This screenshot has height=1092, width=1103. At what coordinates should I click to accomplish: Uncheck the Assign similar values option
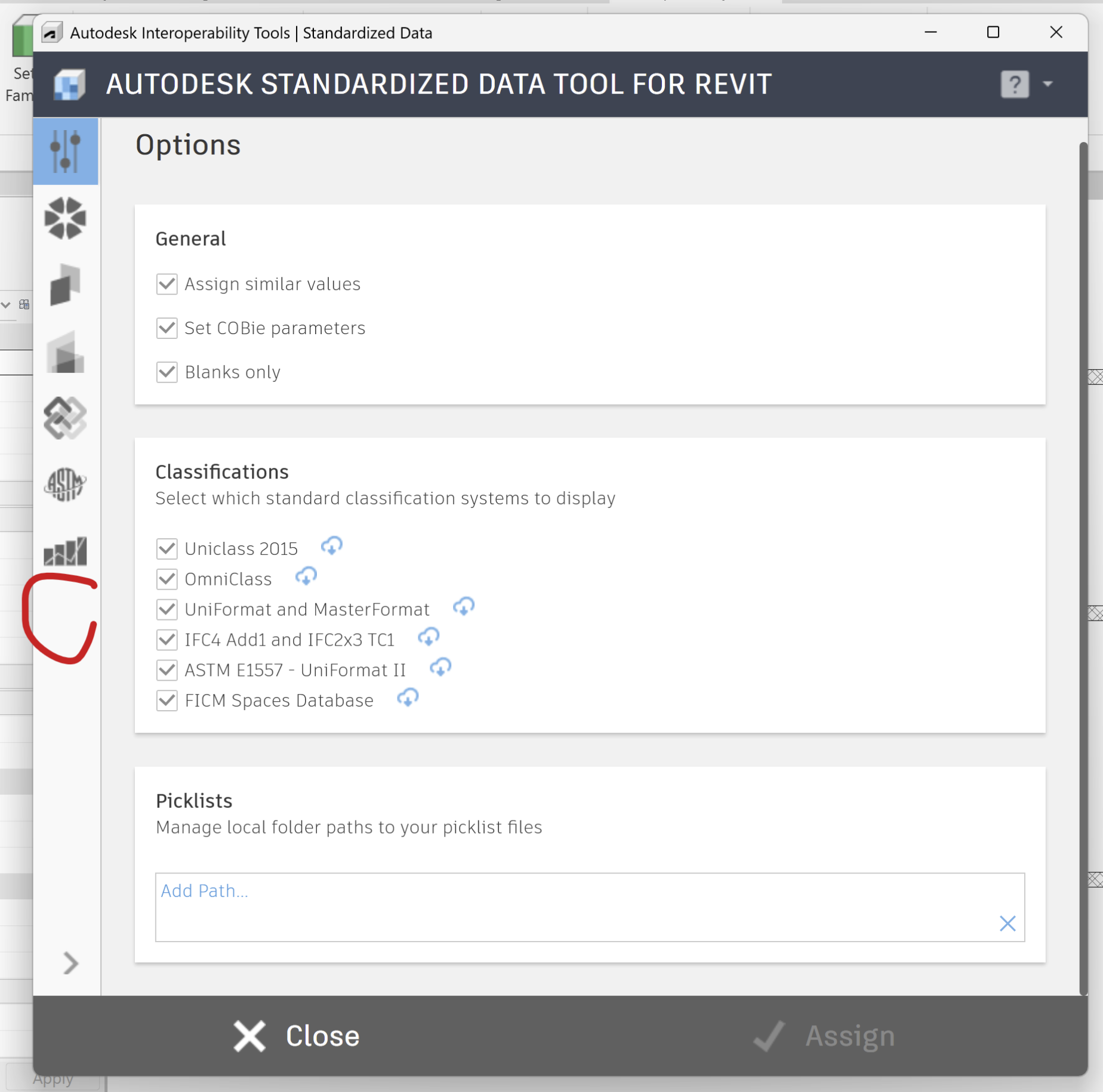pyautogui.click(x=167, y=284)
